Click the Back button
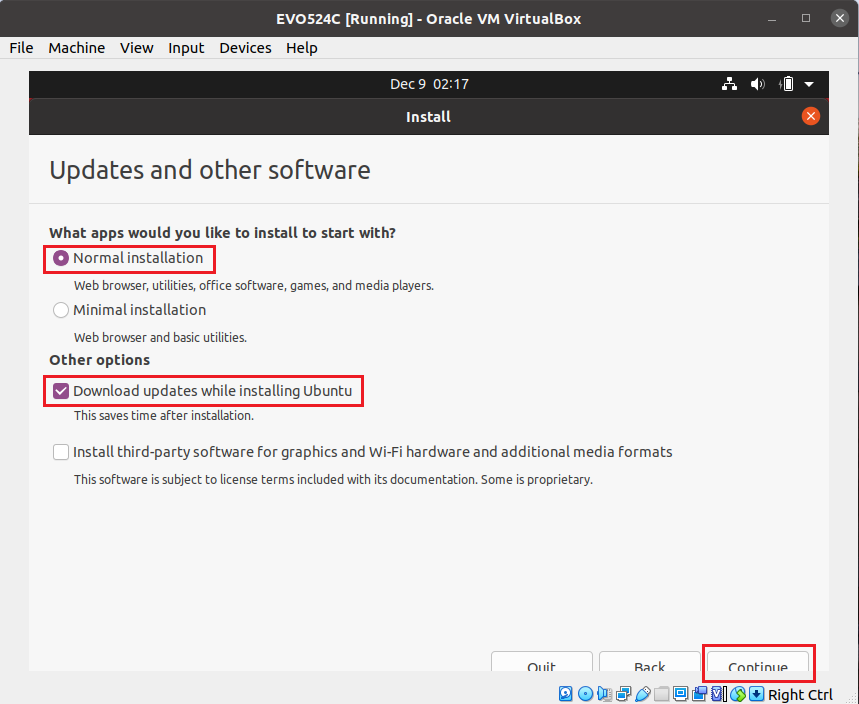The image size is (859, 704). tap(650, 661)
